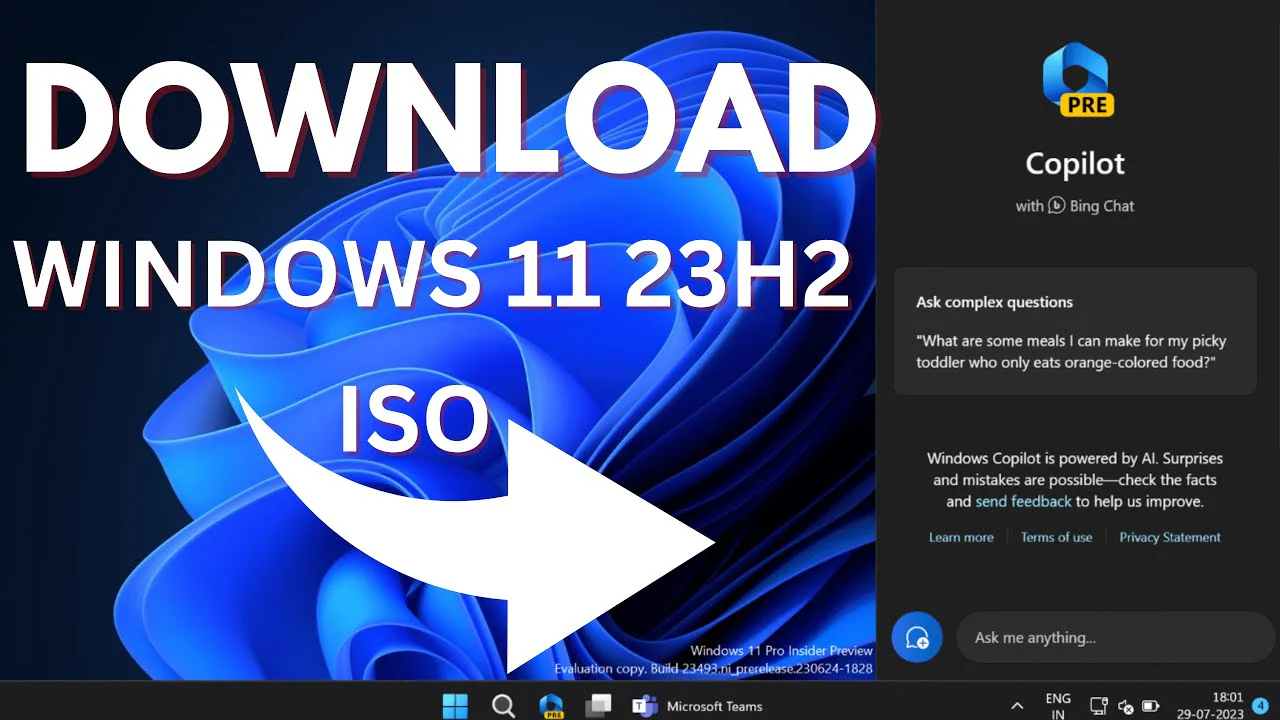Click the network icon in system tray
This screenshot has height=720, width=1280.
click(1099, 705)
